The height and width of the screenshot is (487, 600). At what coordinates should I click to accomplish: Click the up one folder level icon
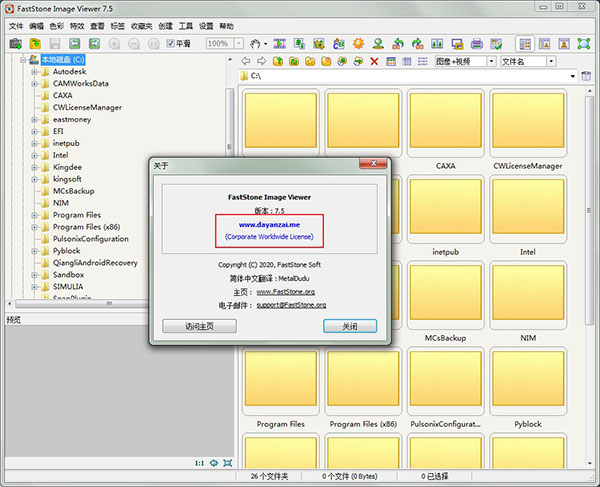coord(278,61)
